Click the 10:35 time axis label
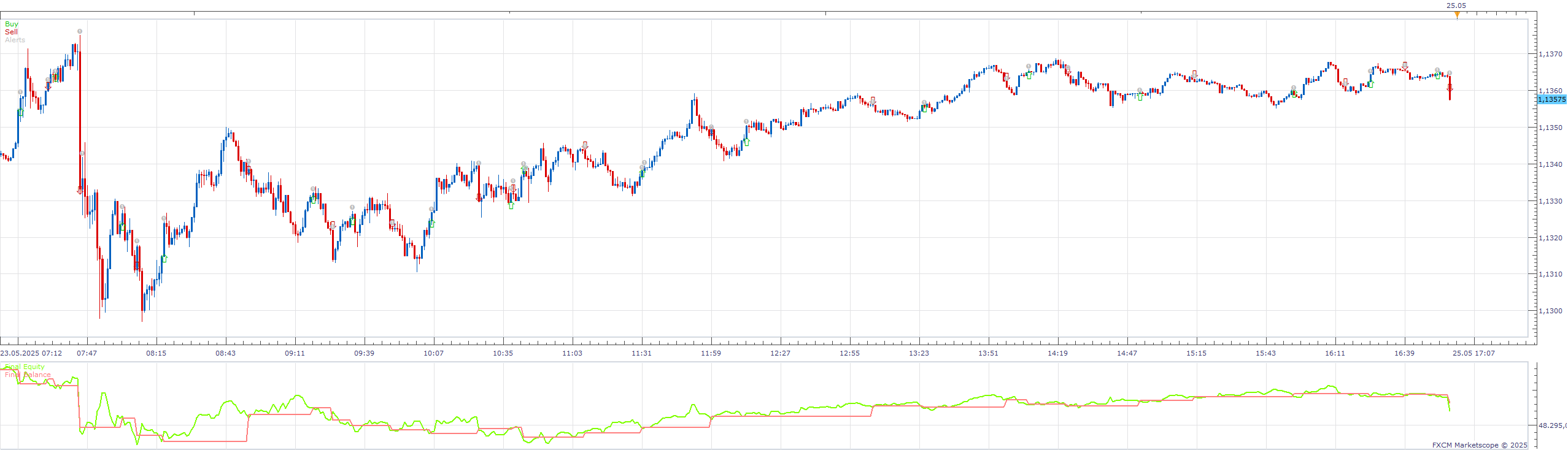1568x450 pixels. (503, 353)
